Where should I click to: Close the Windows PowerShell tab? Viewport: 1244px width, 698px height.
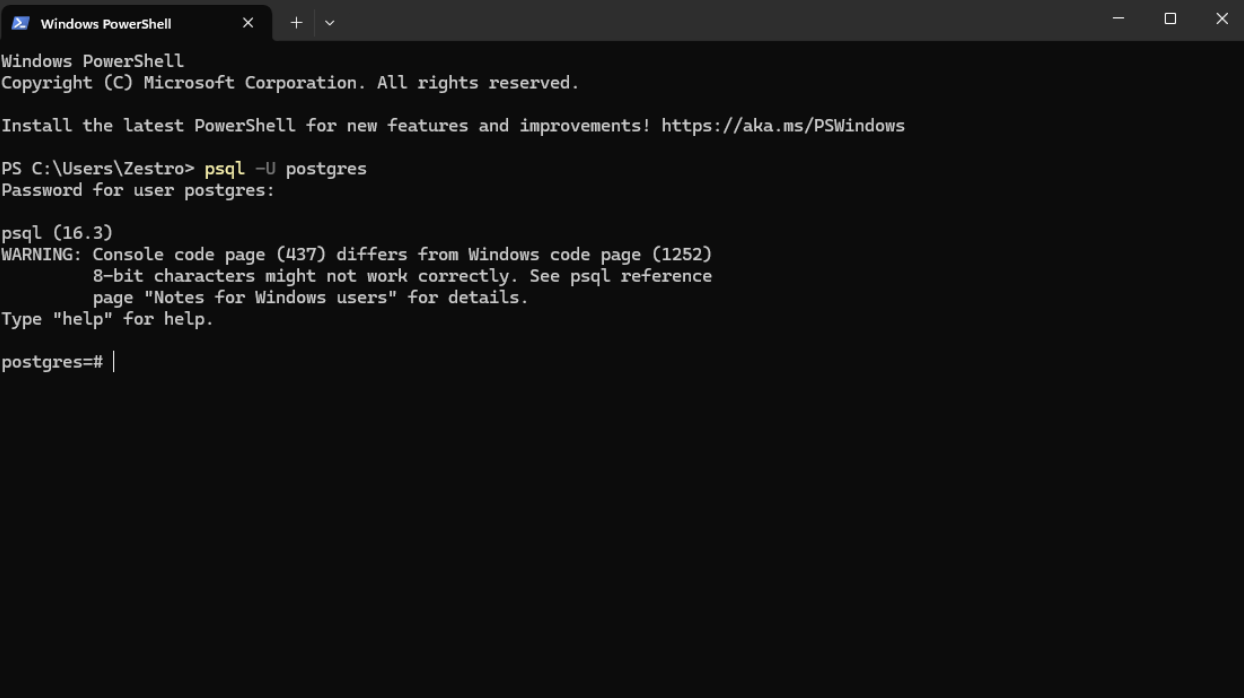248,23
